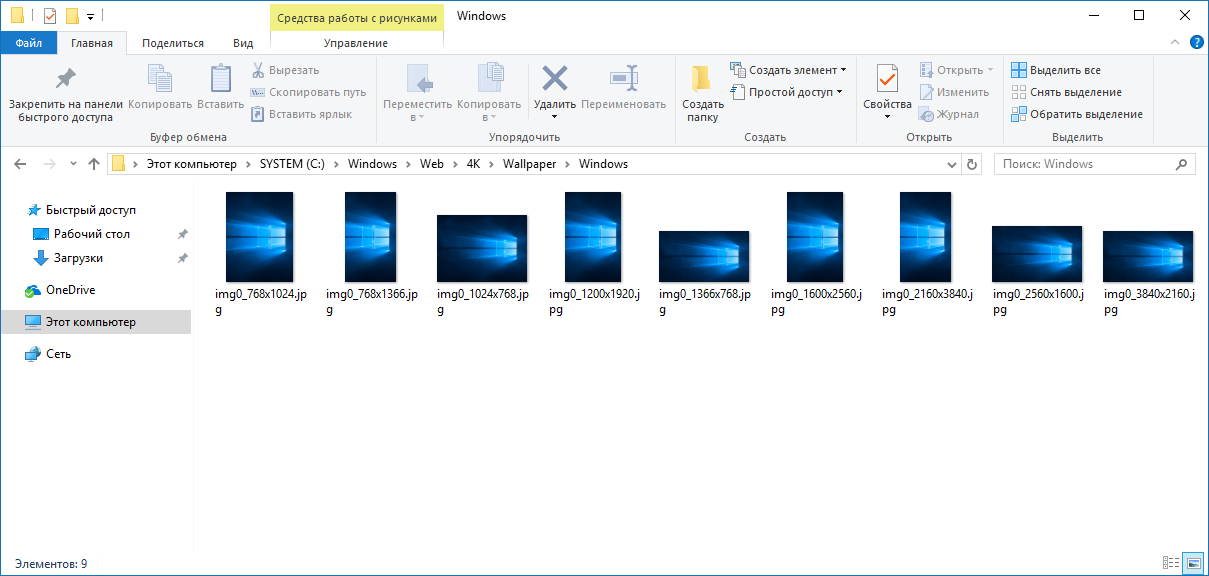Select the img0_768x1024.jpg thumbnail
The height and width of the screenshot is (576, 1209).
click(259, 237)
